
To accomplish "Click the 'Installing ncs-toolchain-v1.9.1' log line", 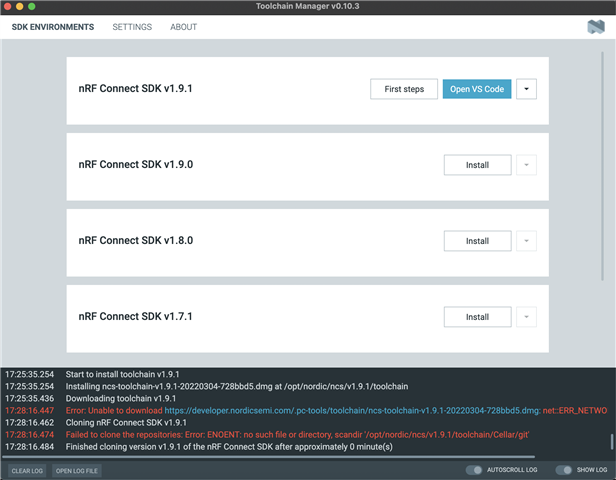I will (236, 387).
